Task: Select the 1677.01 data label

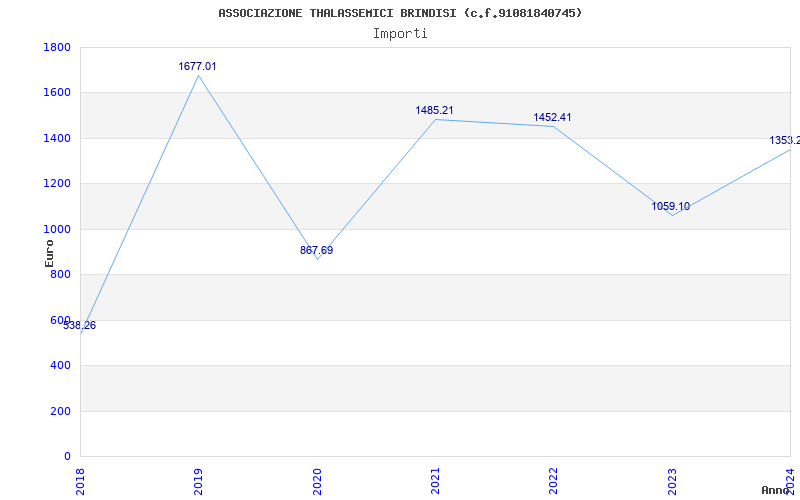Action: click(197, 66)
